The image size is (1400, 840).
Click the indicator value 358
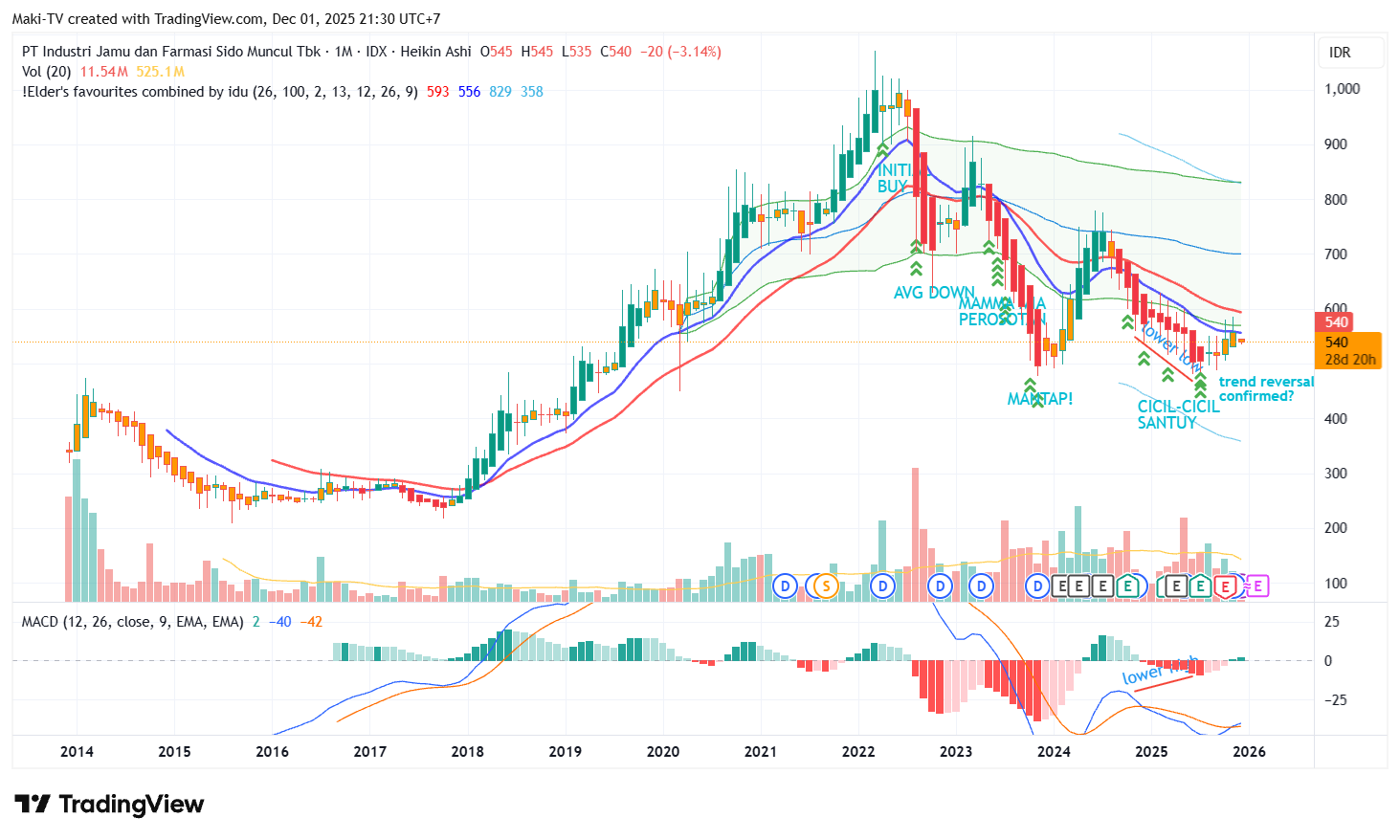532,92
